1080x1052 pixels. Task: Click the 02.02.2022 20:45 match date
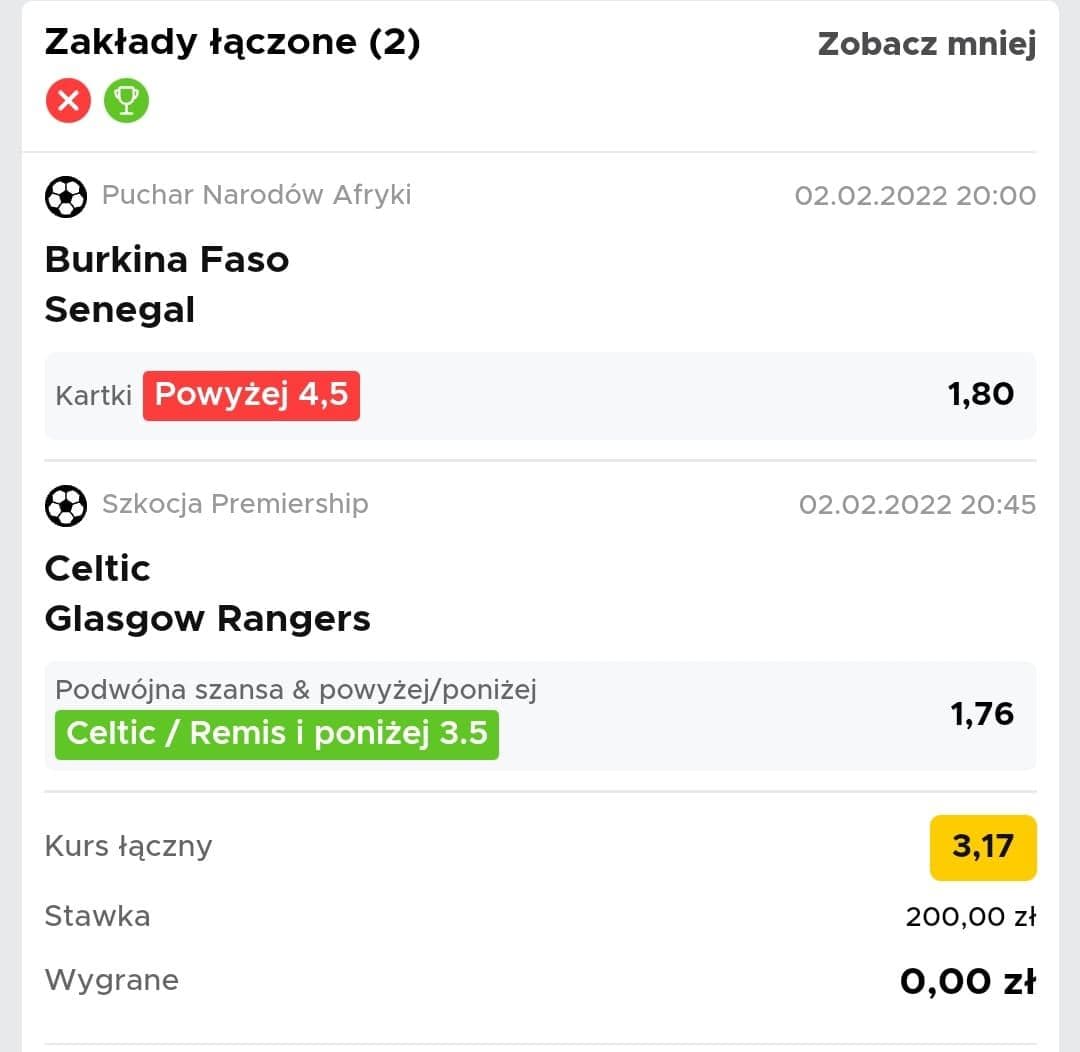917,505
